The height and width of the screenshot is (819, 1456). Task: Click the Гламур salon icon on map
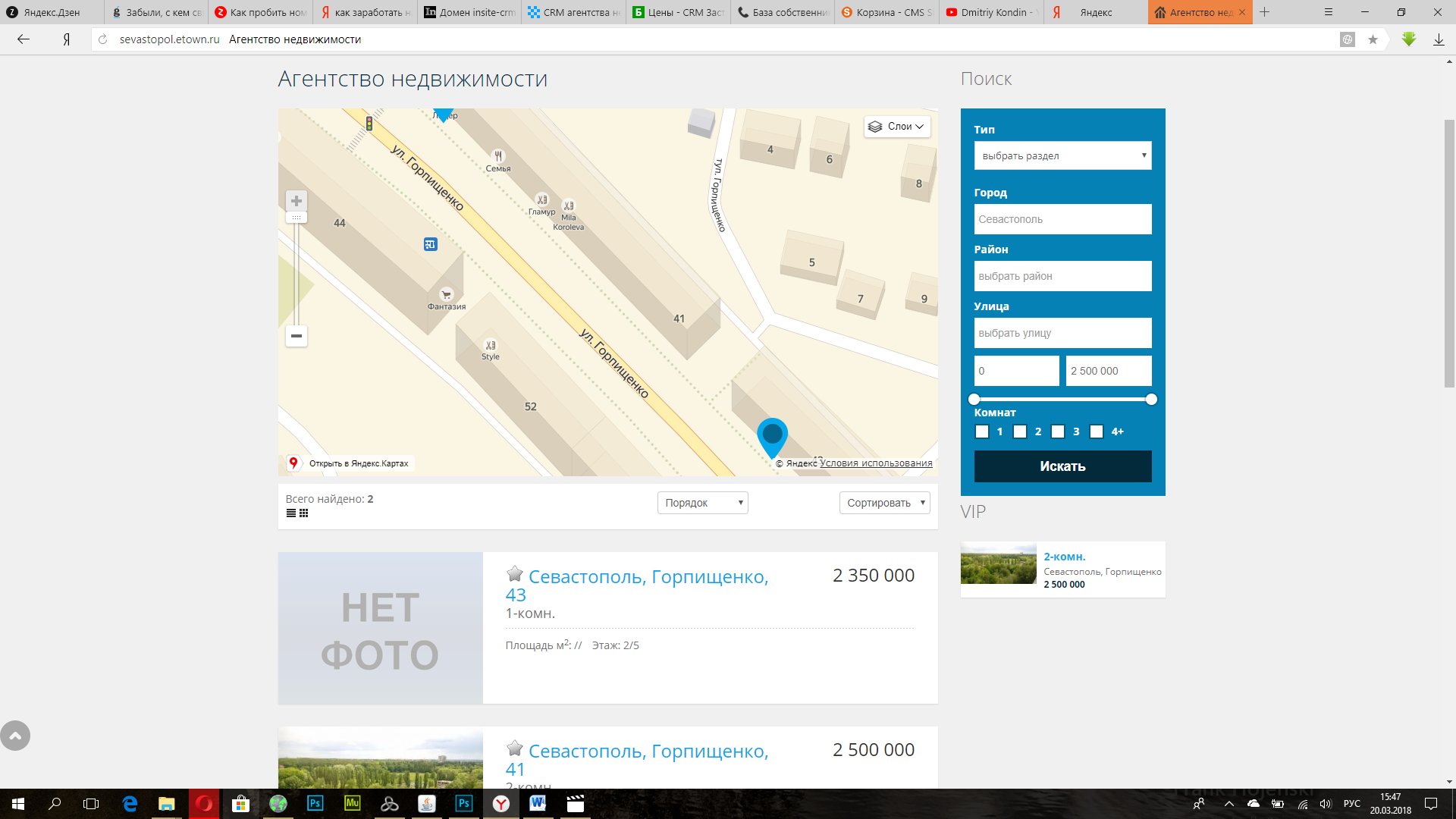click(x=541, y=199)
